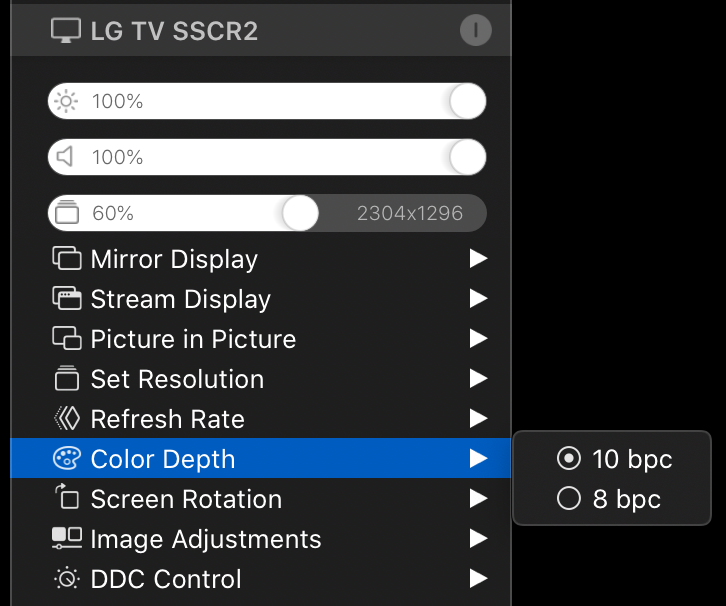The image size is (726, 606).
Task: Open the Color Depth menu item
Action: (x=163, y=459)
